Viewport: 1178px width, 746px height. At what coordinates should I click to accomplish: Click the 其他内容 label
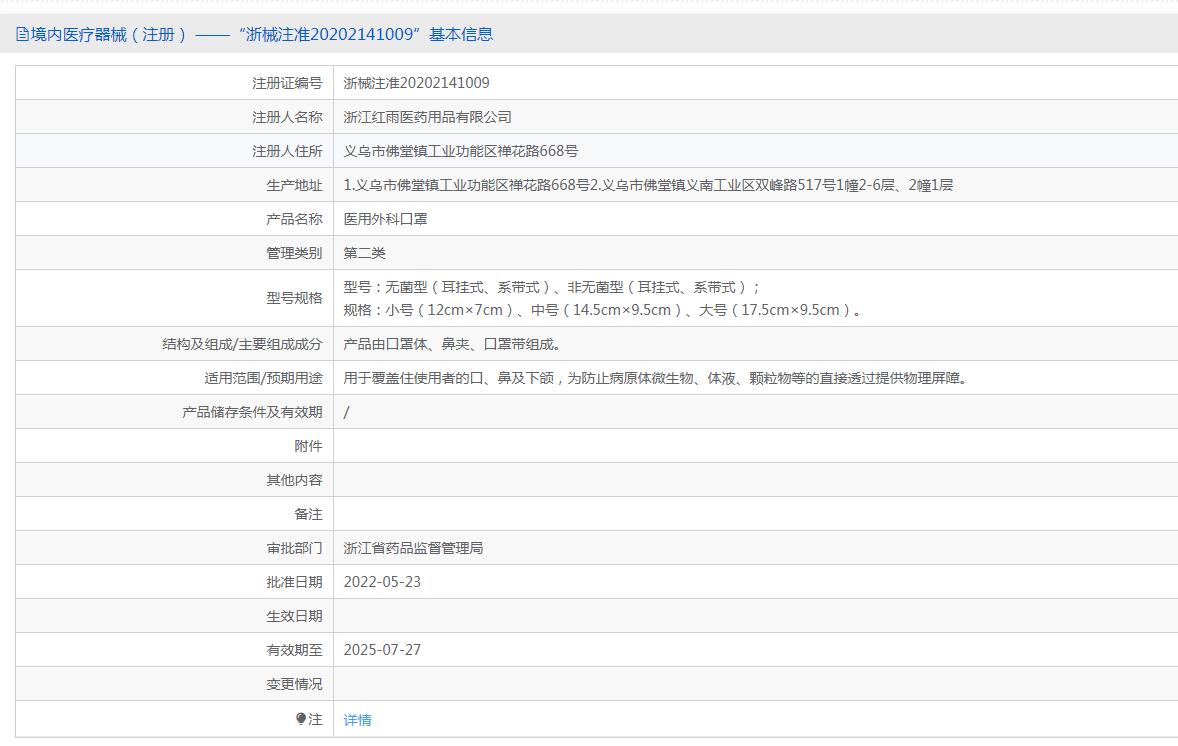[x=294, y=480]
